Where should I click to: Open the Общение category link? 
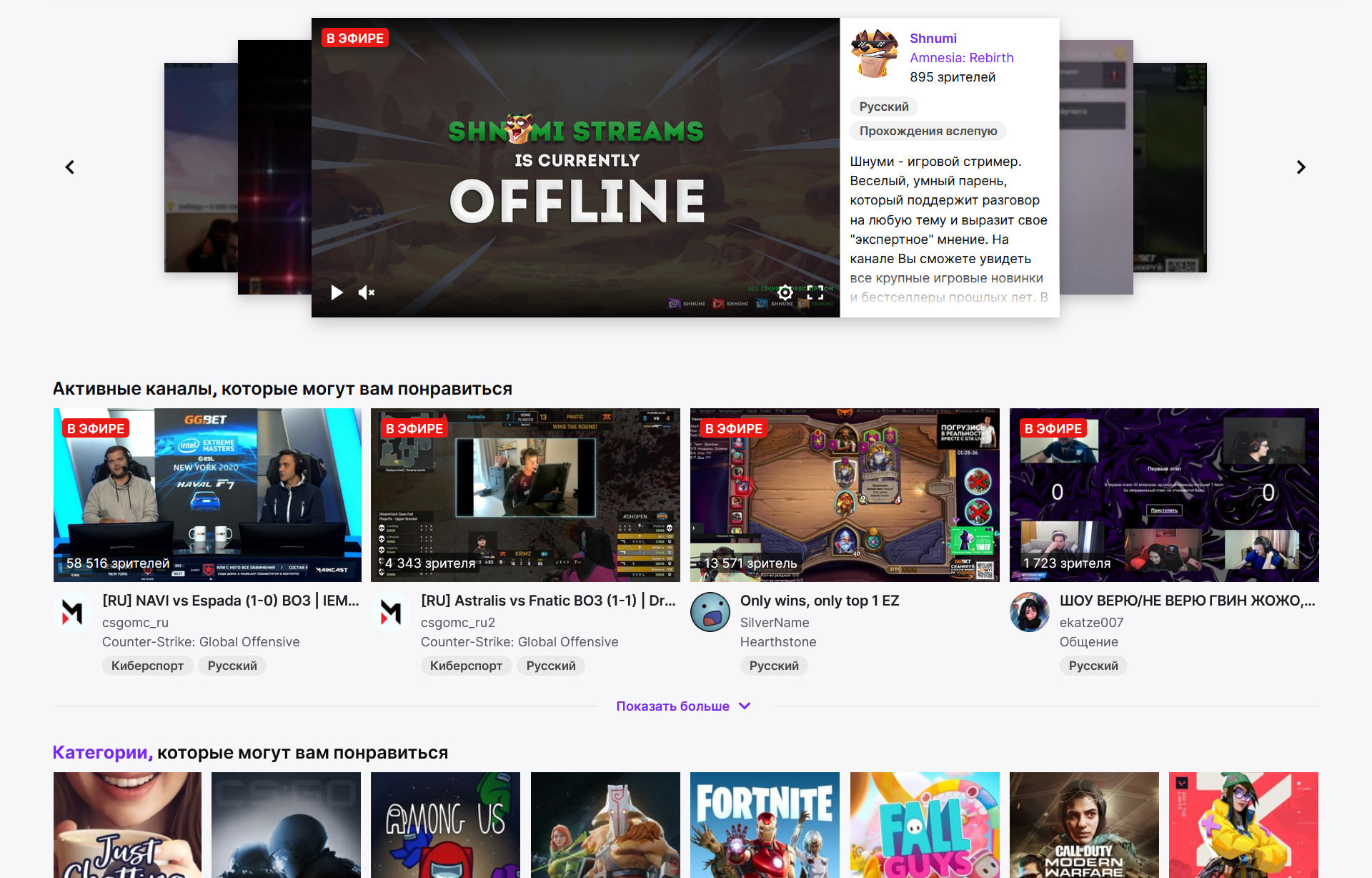tap(1089, 642)
